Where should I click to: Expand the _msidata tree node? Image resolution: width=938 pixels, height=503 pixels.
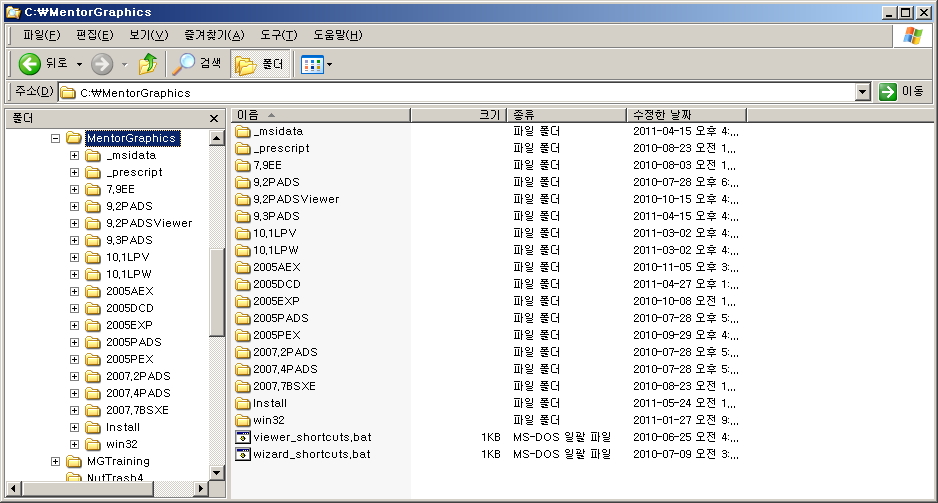tap(74, 156)
